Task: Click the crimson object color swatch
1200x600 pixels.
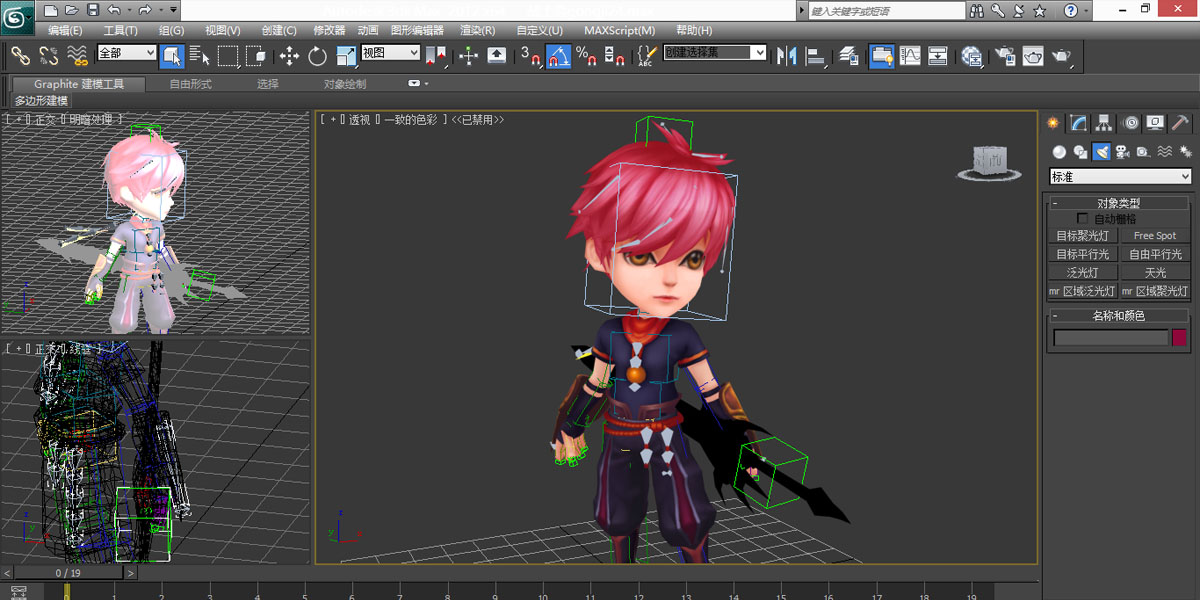Action: pyautogui.click(x=1179, y=338)
